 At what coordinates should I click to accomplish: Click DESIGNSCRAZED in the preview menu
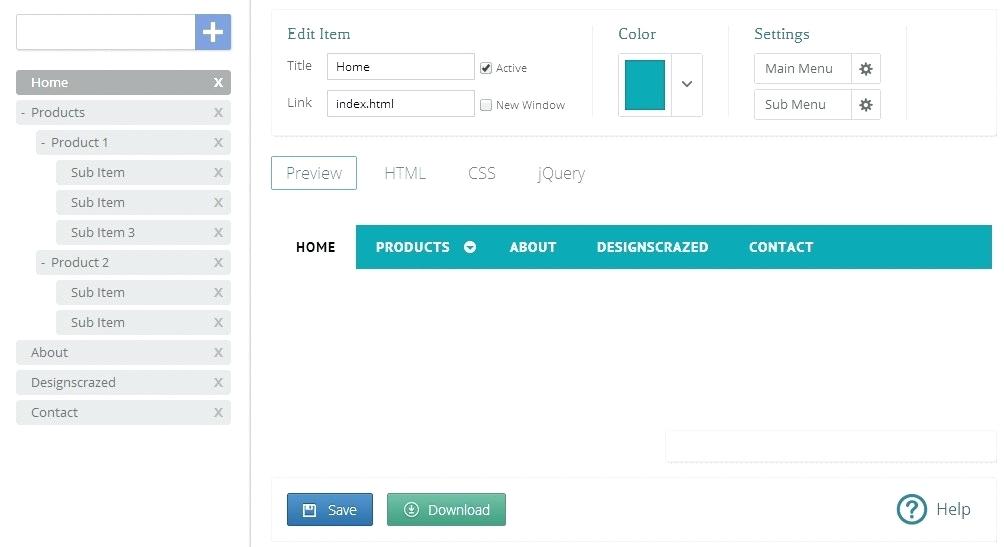(652, 247)
